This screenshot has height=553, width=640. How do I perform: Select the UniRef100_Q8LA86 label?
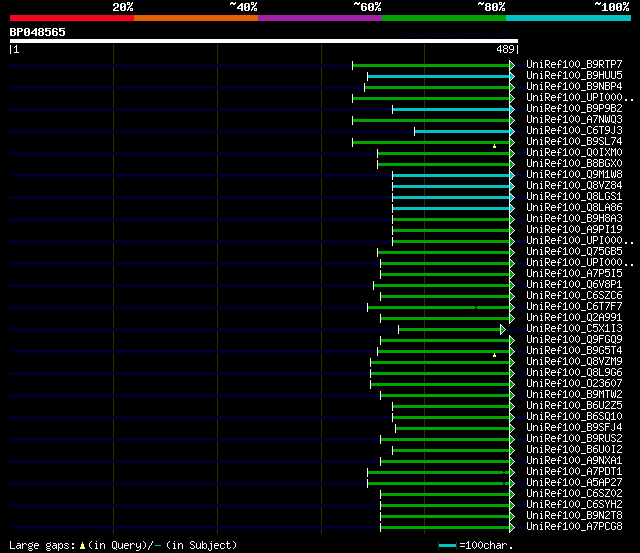click(x=574, y=208)
